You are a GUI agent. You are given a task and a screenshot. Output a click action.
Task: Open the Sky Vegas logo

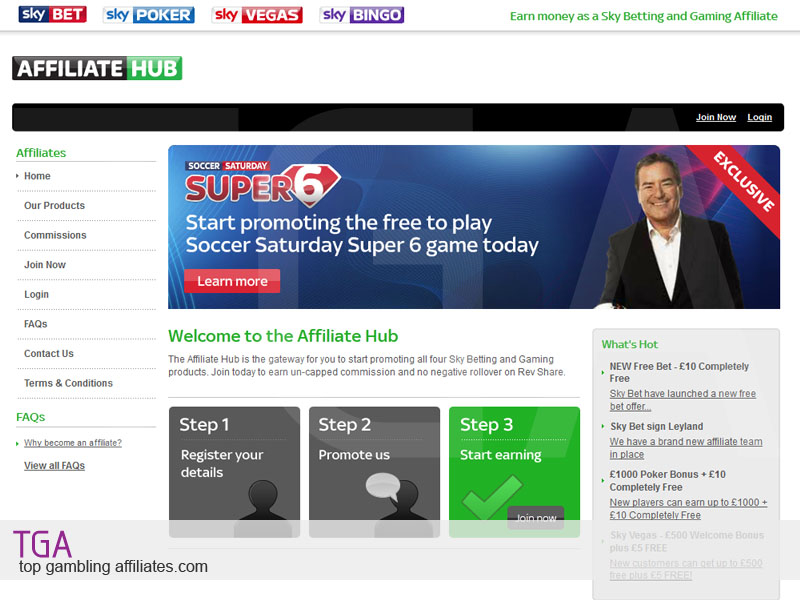(x=257, y=15)
